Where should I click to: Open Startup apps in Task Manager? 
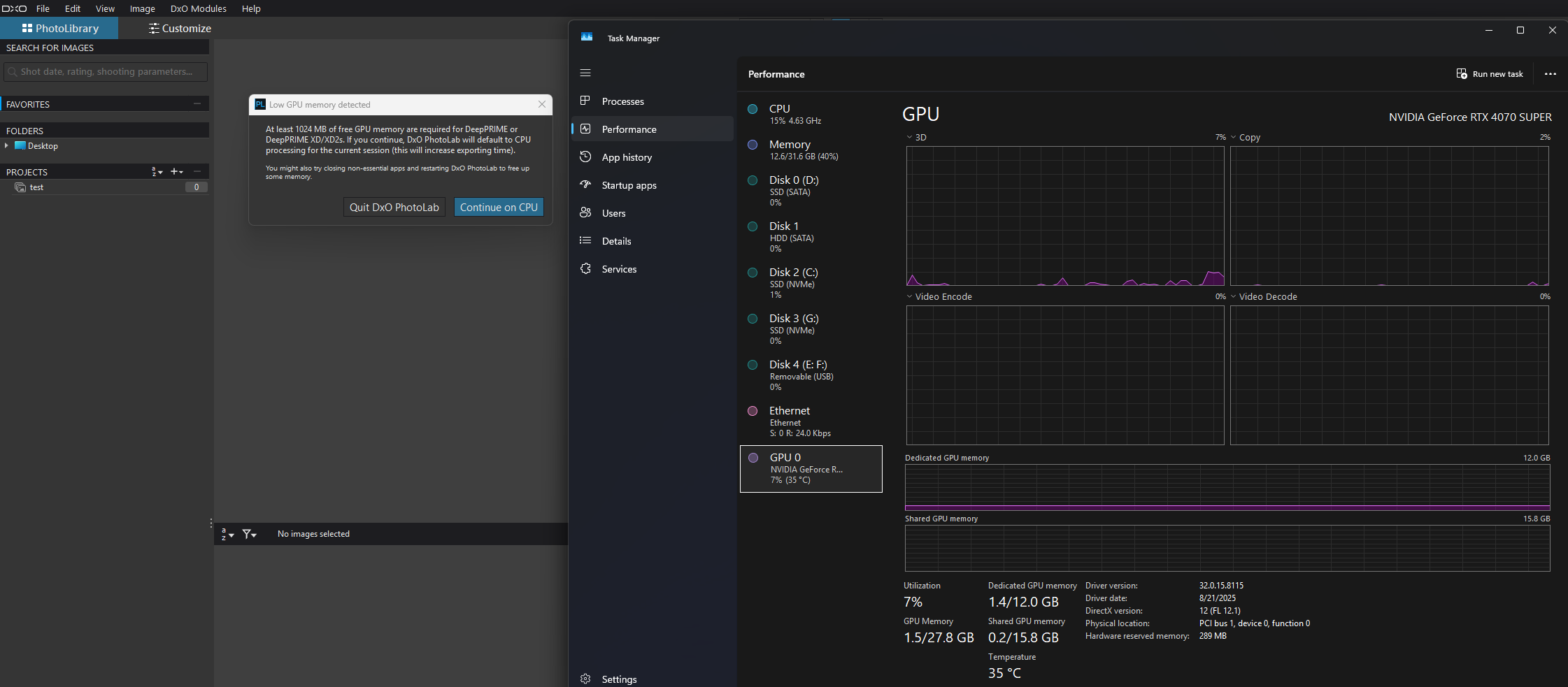tap(653, 185)
